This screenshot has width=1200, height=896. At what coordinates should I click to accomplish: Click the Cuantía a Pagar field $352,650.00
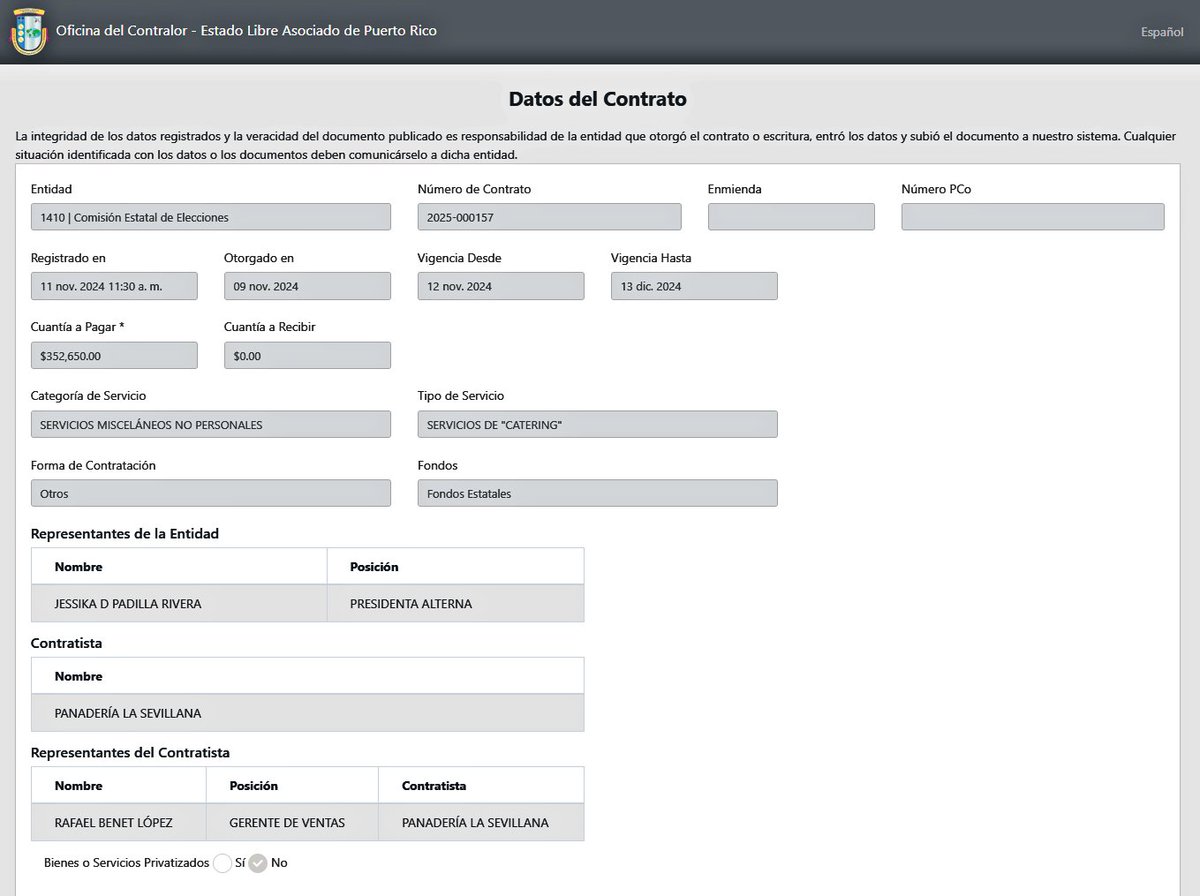pyautogui.click(x=114, y=355)
